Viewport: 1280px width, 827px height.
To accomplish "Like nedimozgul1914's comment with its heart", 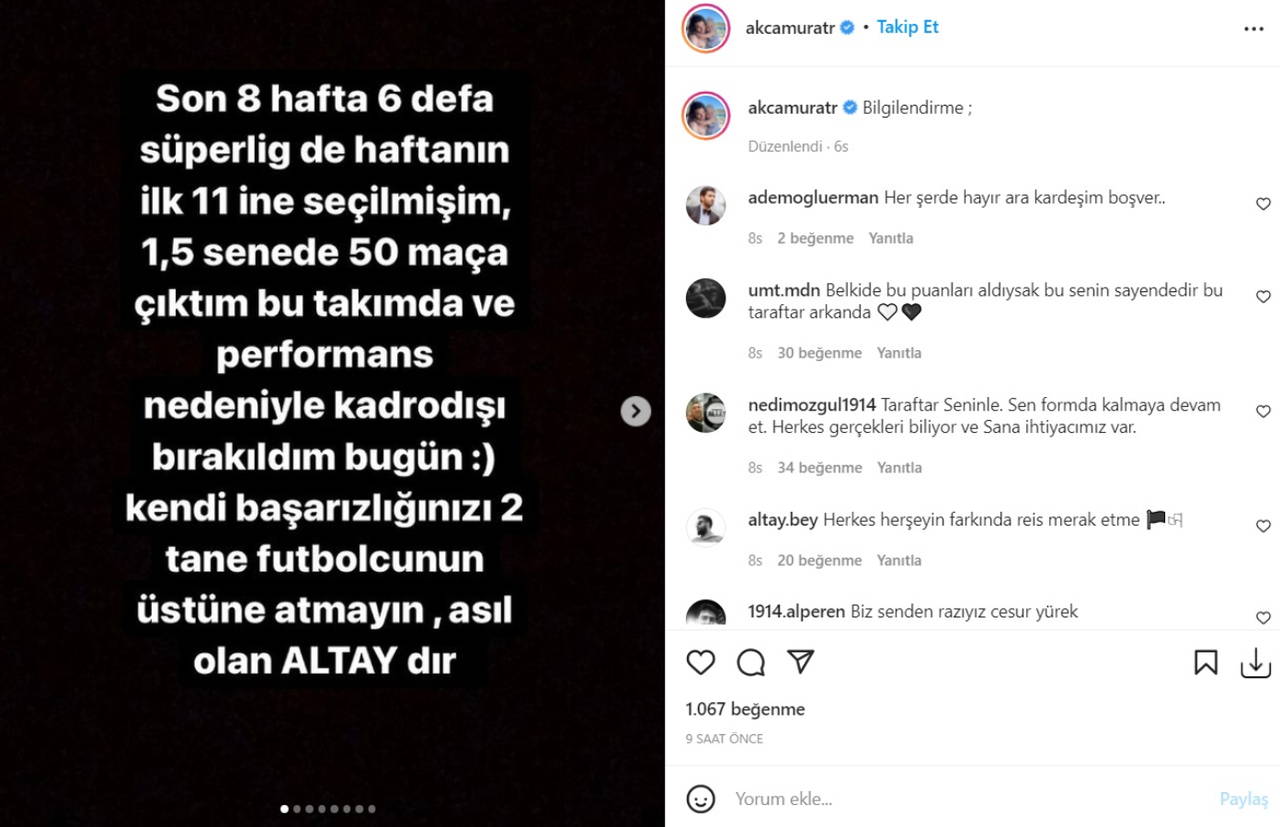I will [1263, 411].
